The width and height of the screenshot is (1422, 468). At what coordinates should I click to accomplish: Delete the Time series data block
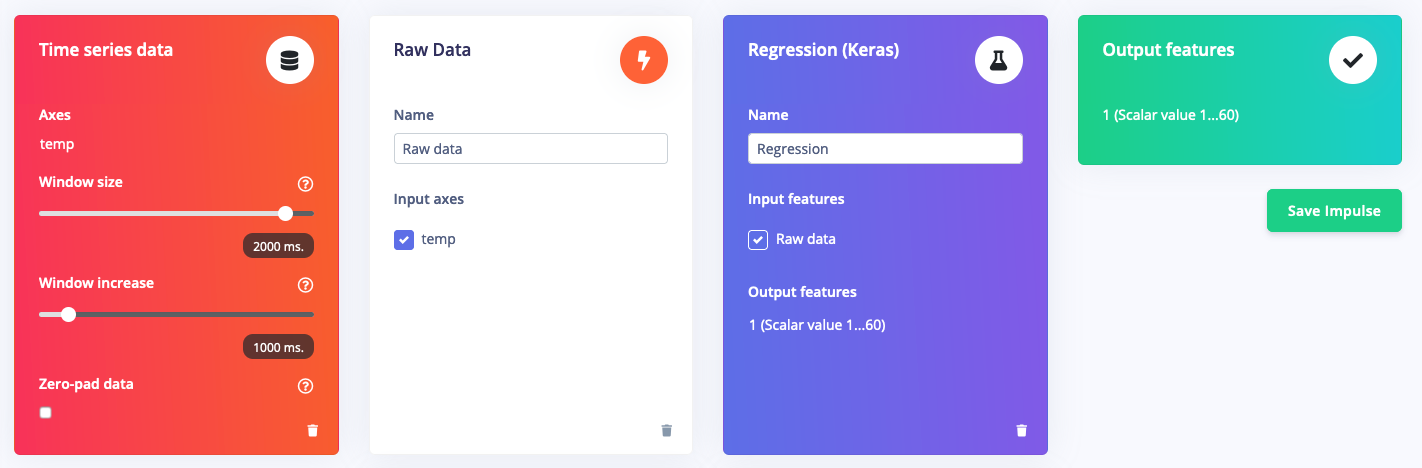coord(313,430)
